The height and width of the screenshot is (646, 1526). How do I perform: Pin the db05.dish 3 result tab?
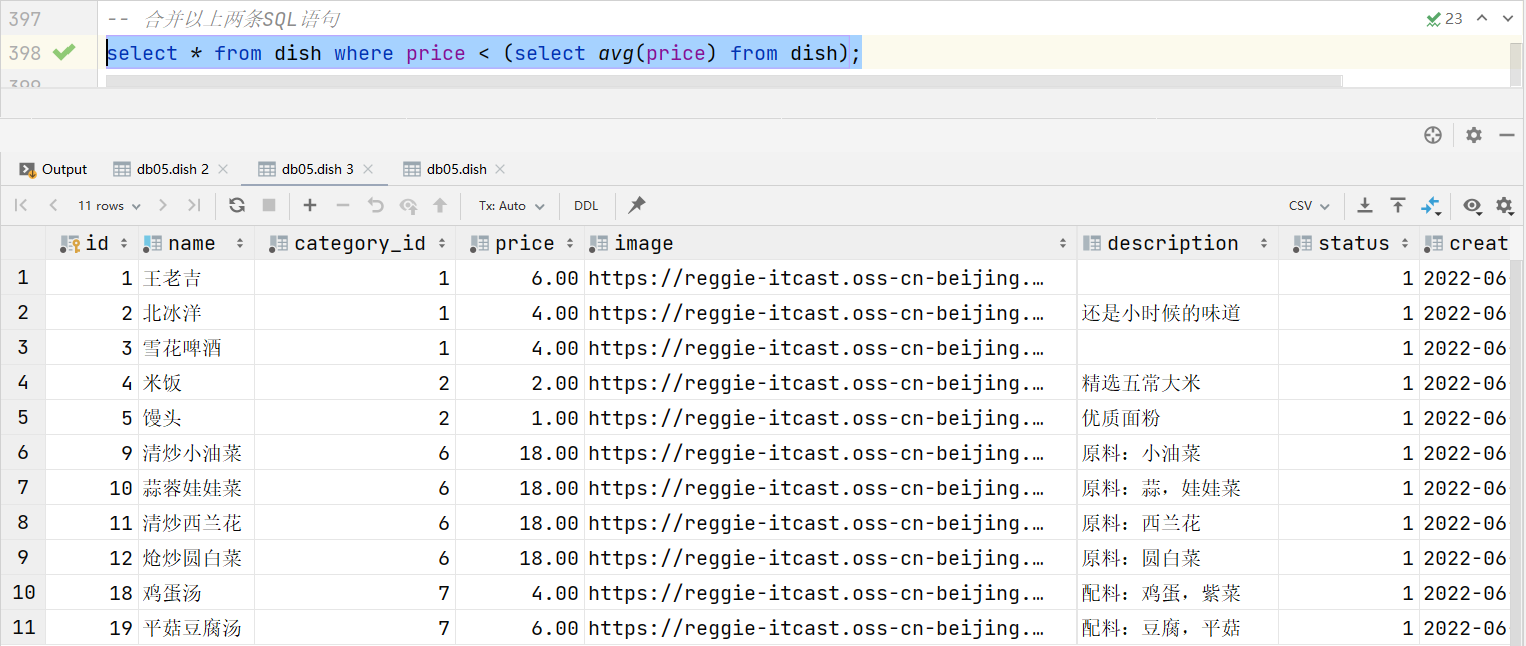[636, 205]
